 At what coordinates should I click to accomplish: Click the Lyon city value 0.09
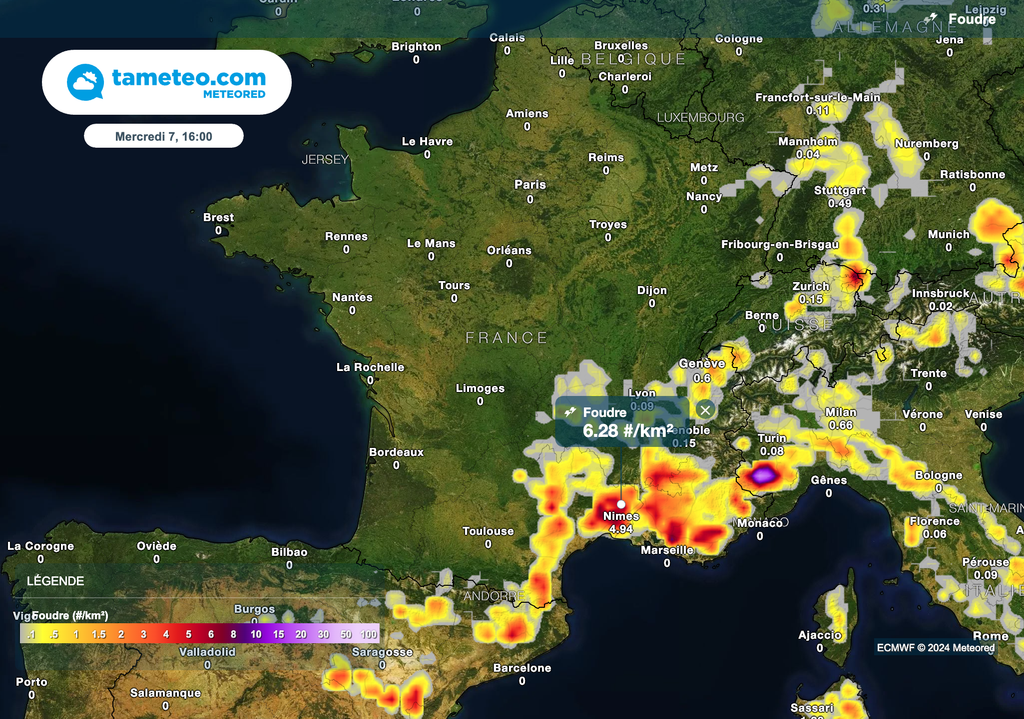[641, 406]
